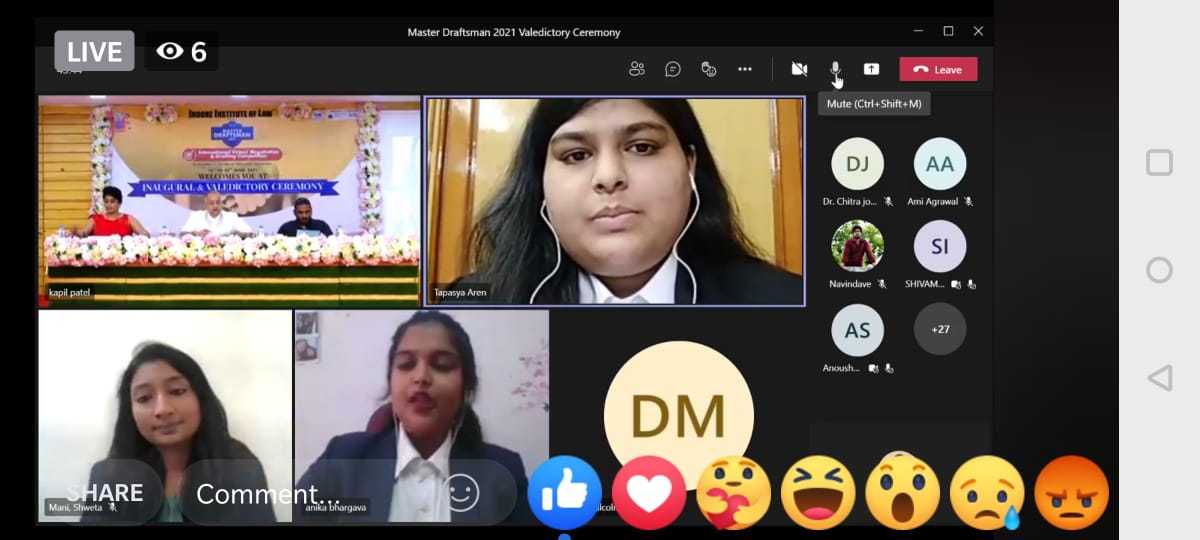This screenshot has height=540, width=1200.
Task: Click the Dr. Chitra jo... name label
Action: tap(850, 201)
